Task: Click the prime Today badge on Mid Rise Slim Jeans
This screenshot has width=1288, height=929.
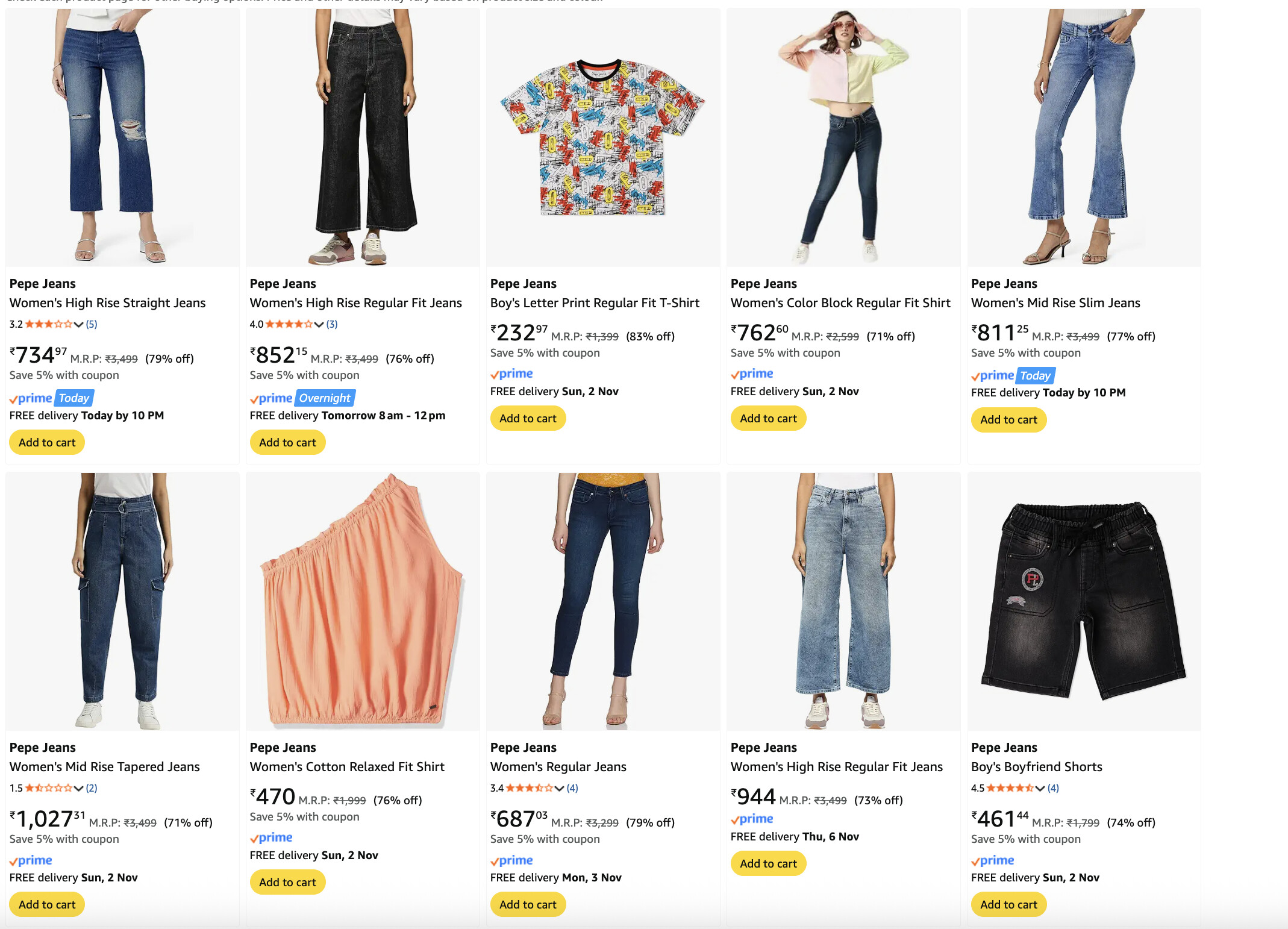Action: [1013, 376]
